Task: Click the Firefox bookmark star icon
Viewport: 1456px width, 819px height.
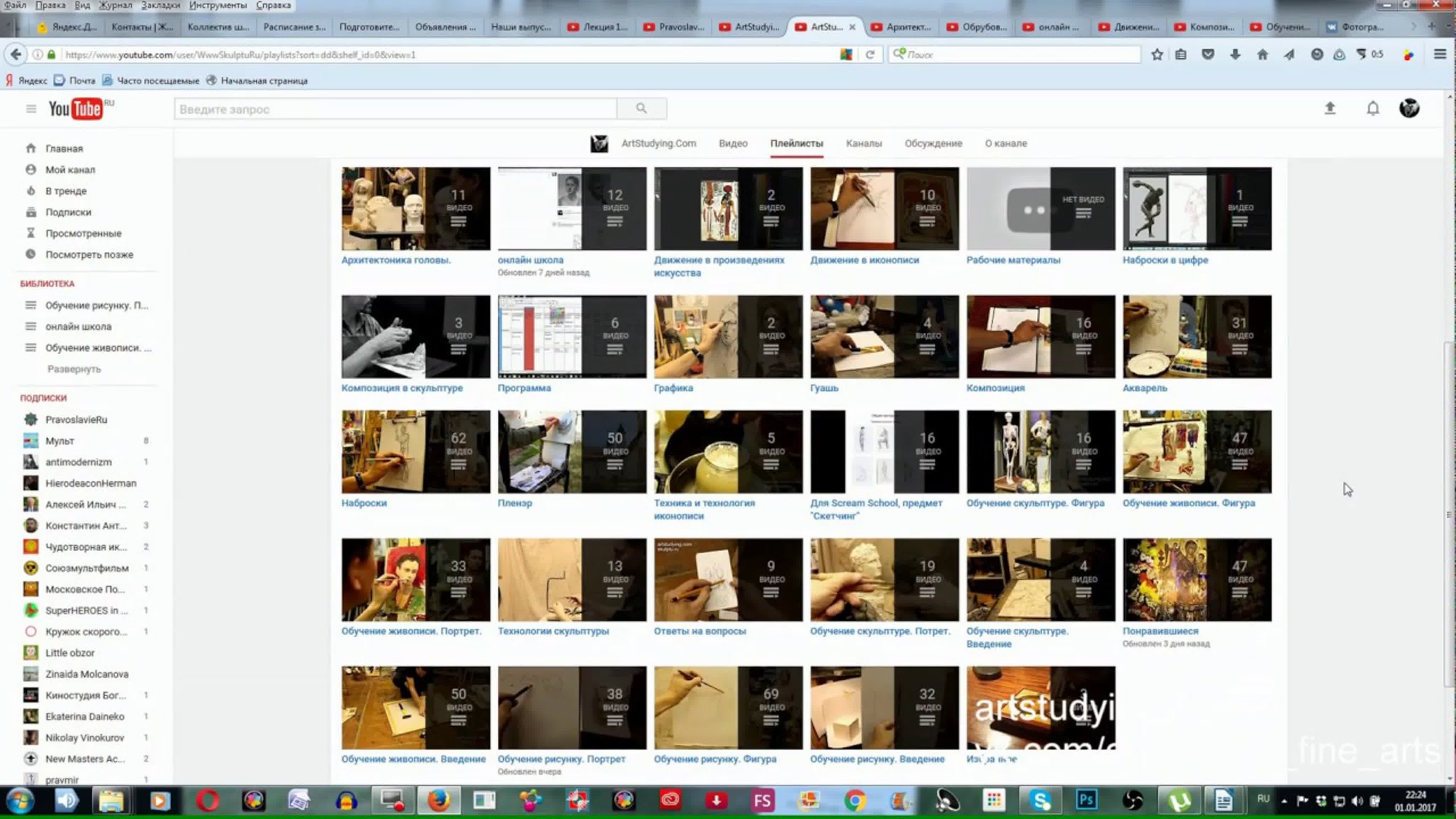Action: 1156,55
